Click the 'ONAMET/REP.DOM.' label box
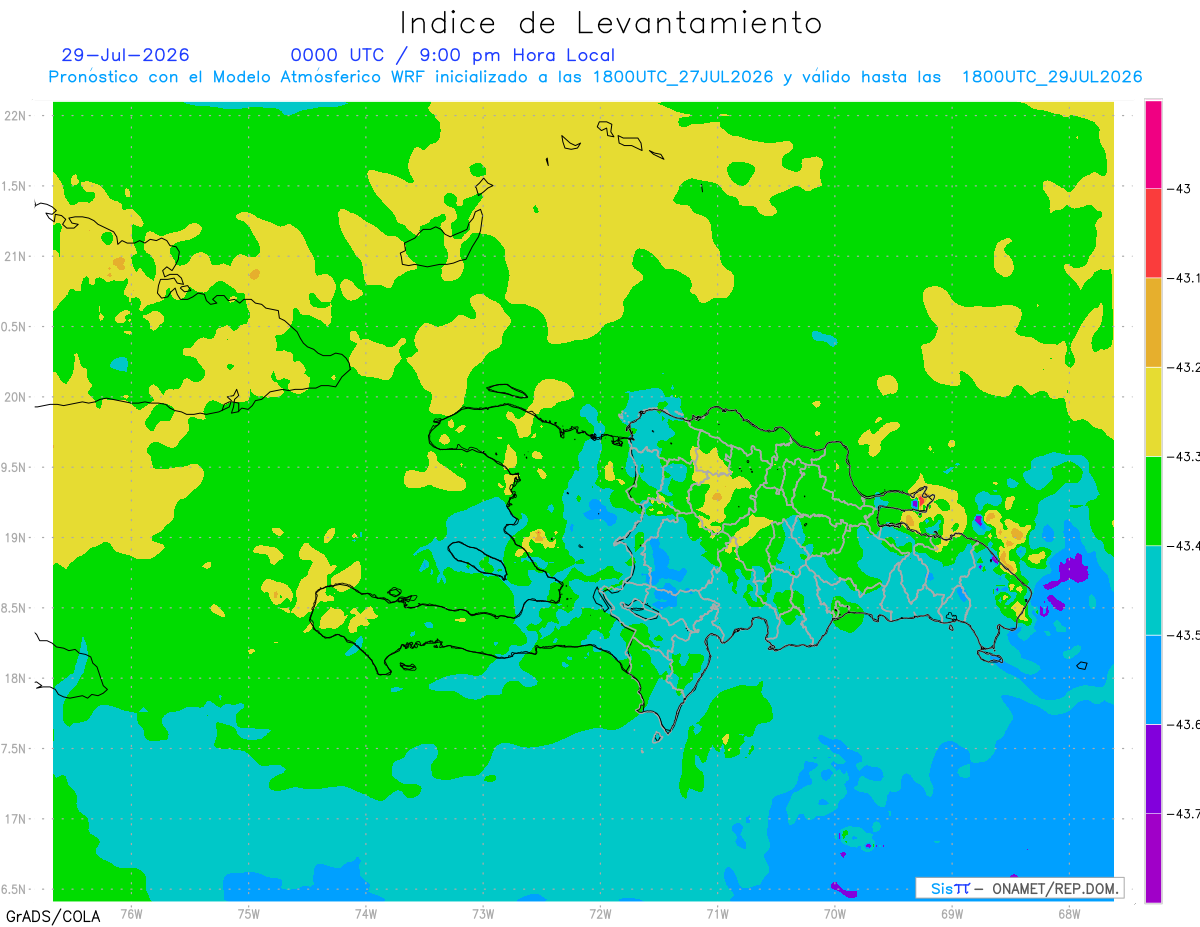This screenshot has height=927, width=1200. coord(1019,888)
